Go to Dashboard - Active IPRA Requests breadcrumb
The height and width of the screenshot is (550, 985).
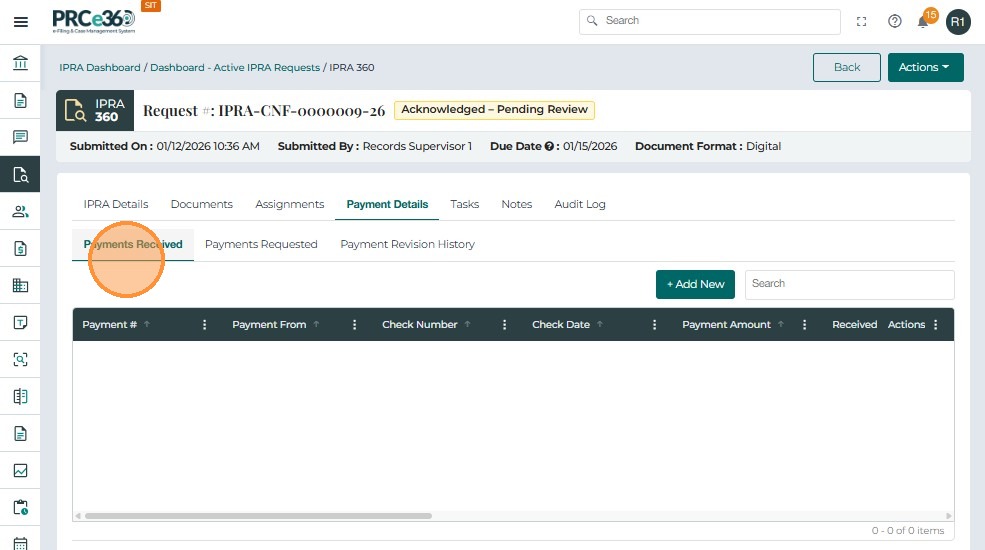(x=235, y=67)
